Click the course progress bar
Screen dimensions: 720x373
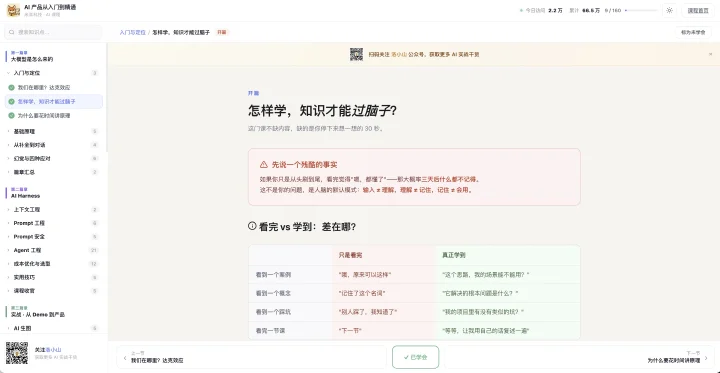[641, 10]
